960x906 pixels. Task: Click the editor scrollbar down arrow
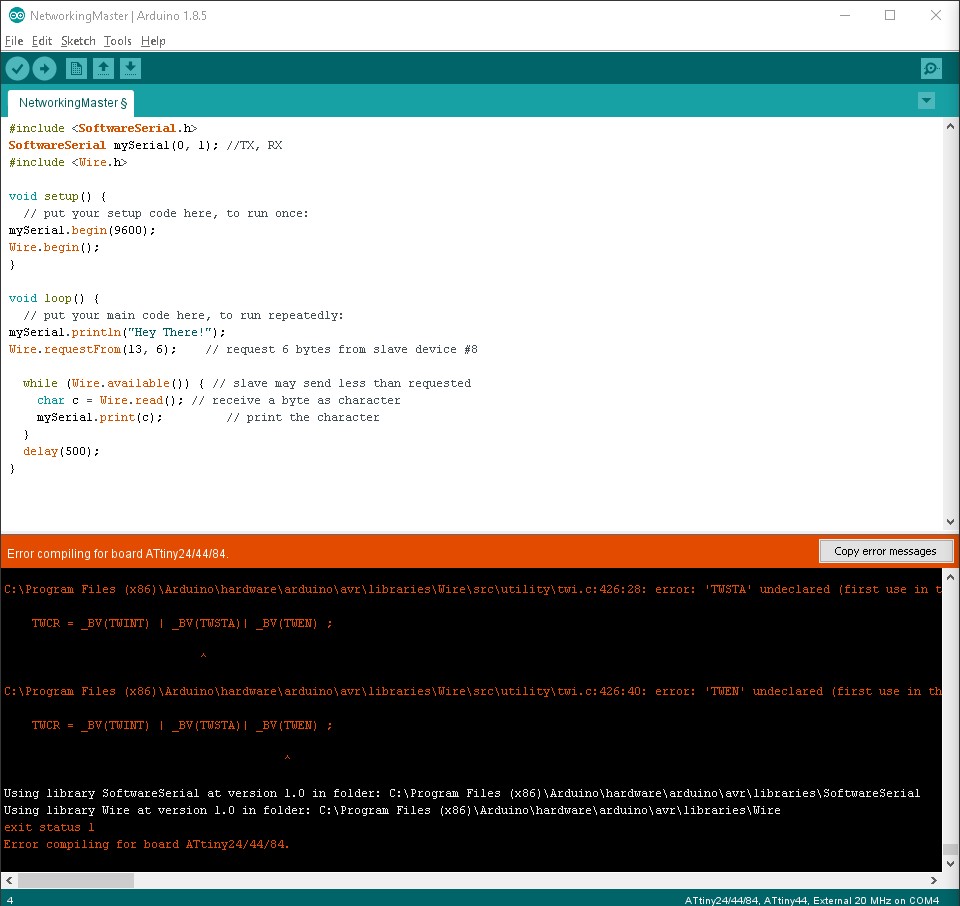click(950, 522)
